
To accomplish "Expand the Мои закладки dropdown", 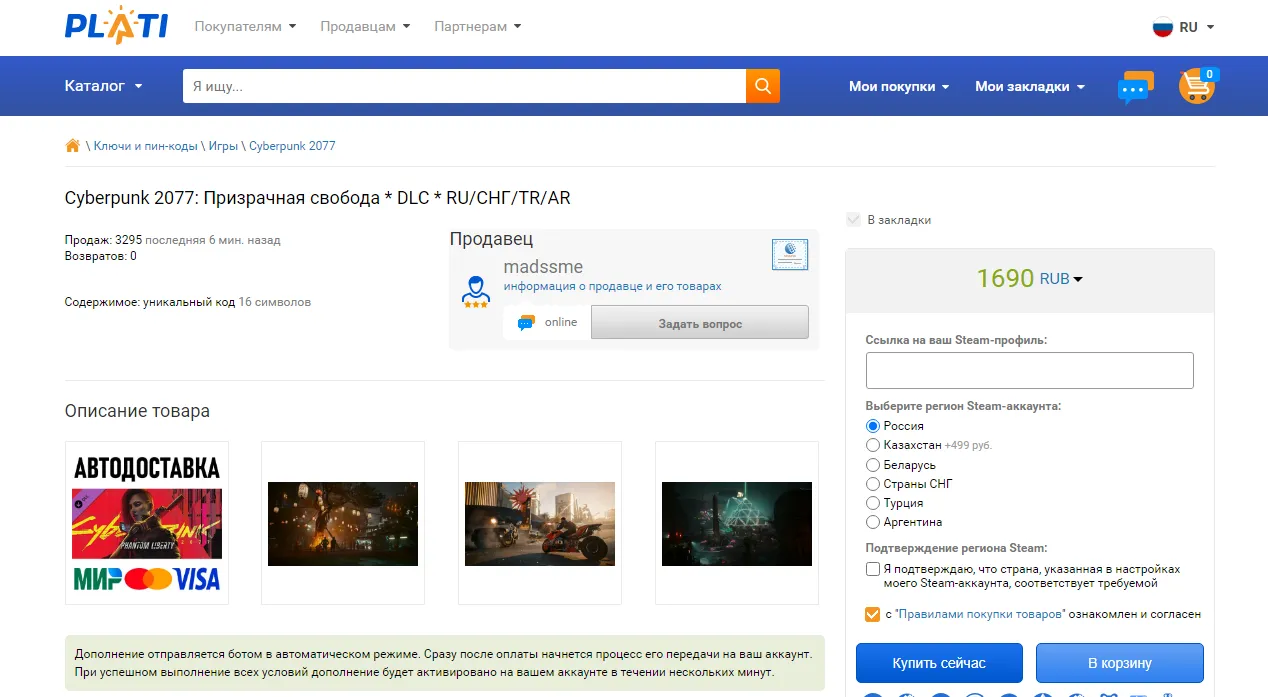I will (1030, 87).
